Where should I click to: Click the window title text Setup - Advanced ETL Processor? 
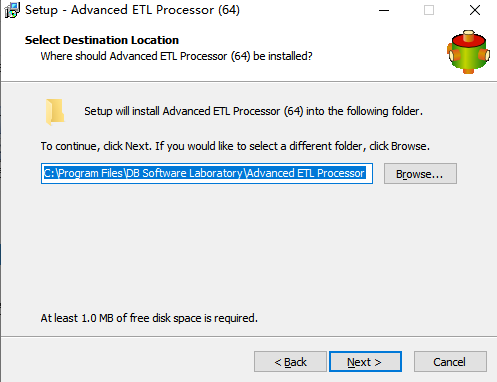[132, 10]
